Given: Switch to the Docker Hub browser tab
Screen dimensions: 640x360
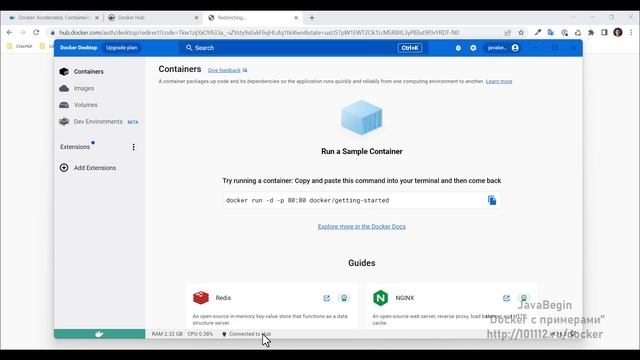Looking at the screenshot, I should coord(153,18).
